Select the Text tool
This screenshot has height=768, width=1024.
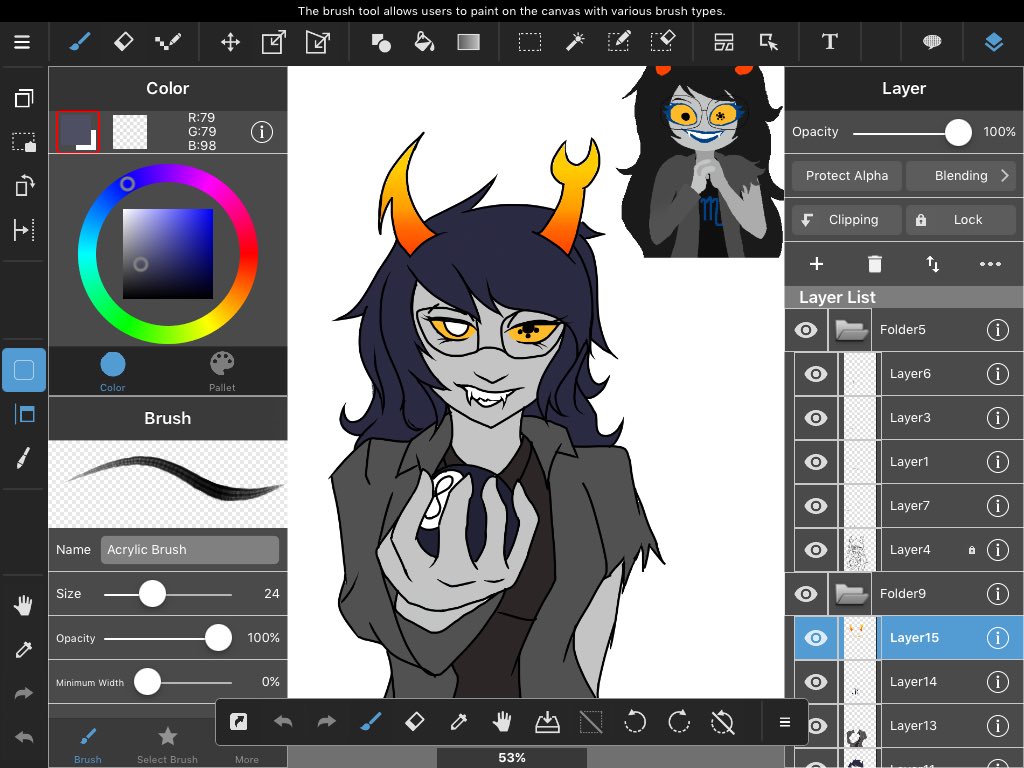(829, 42)
